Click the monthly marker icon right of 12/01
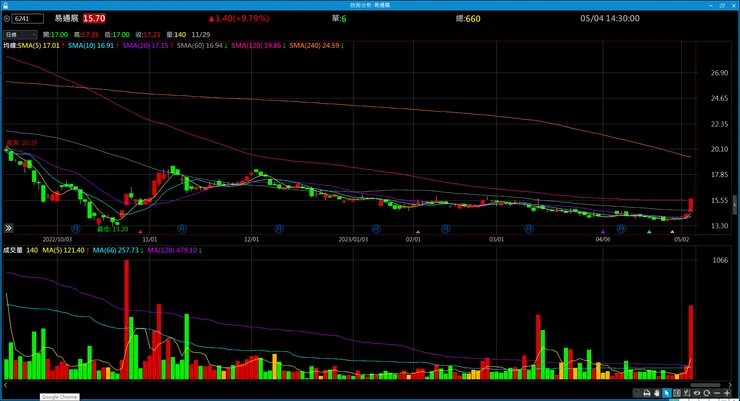This screenshot has width=740, height=401. point(279,229)
